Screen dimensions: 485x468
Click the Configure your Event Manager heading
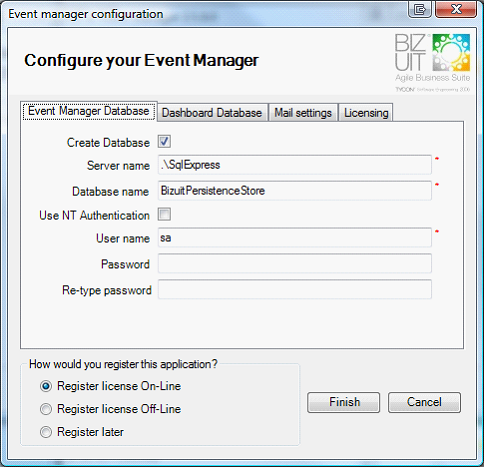click(141, 61)
